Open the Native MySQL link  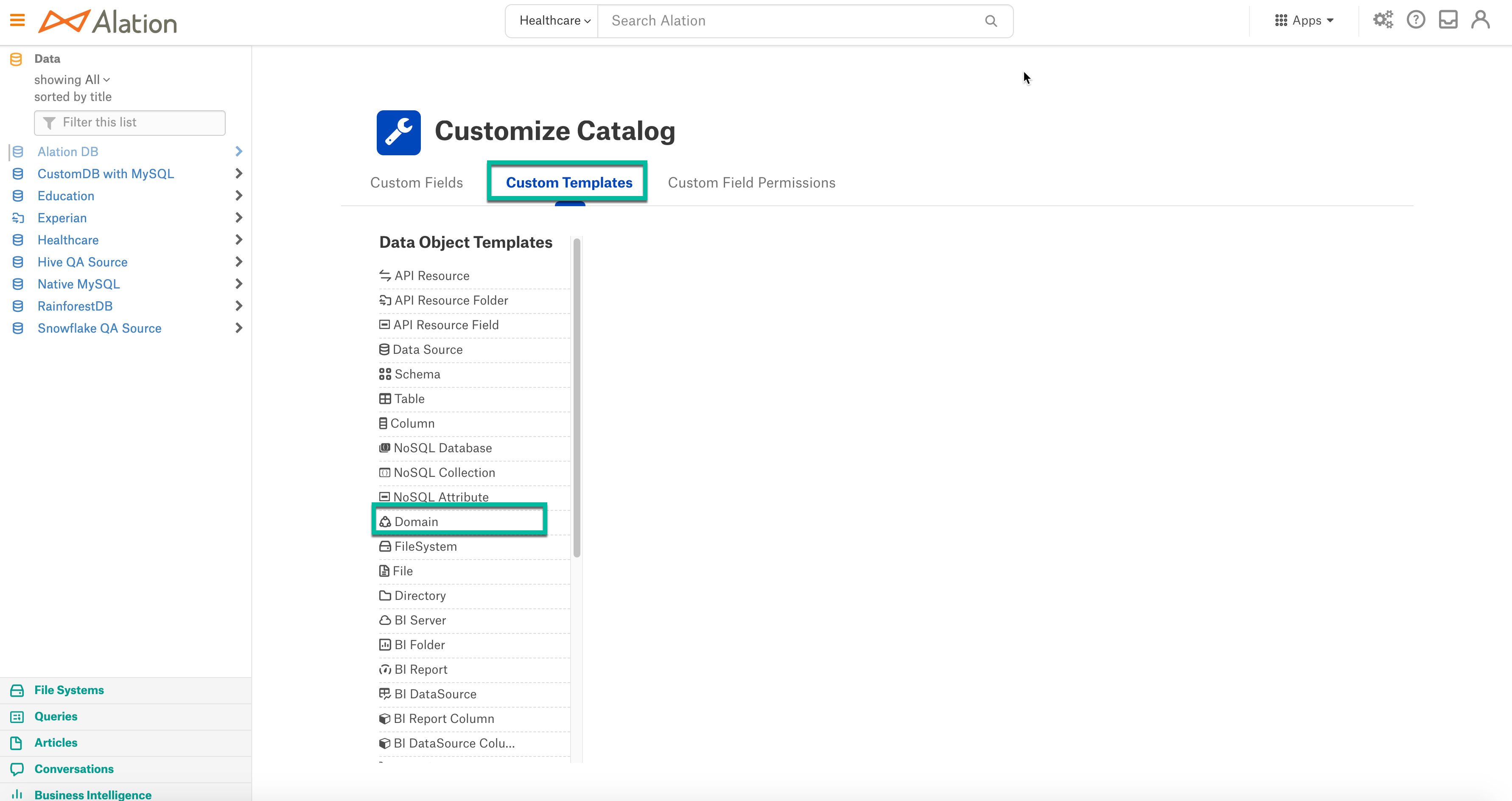[78, 285]
